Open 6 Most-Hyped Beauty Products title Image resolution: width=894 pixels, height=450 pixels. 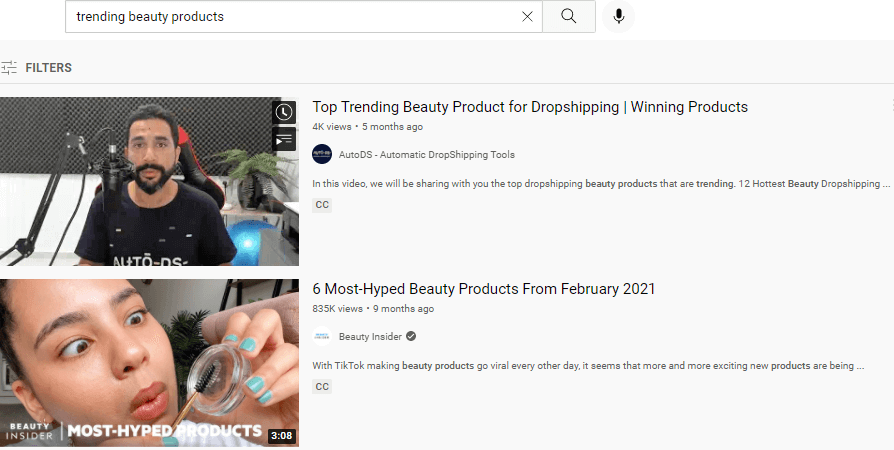[x=484, y=289]
